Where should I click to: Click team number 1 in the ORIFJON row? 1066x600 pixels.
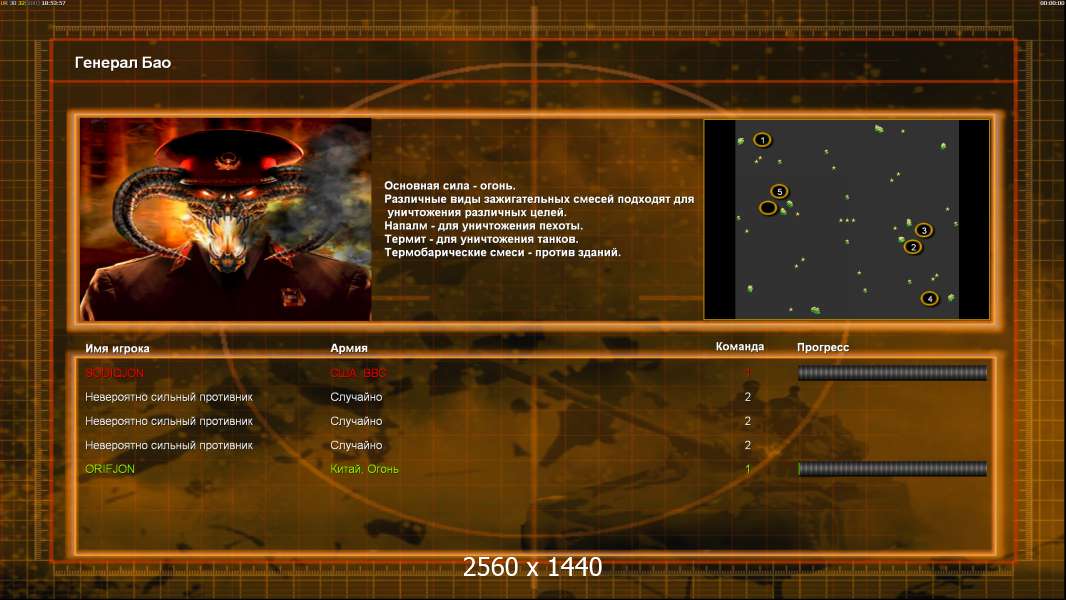(x=748, y=469)
